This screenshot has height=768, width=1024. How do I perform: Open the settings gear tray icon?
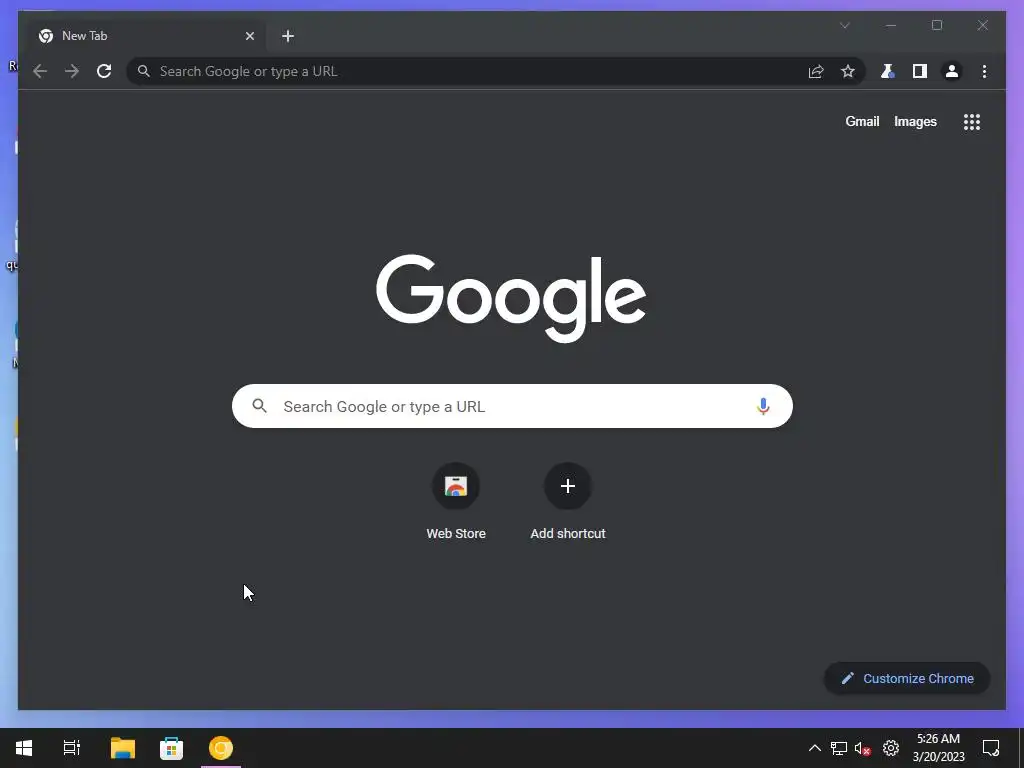click(x=891, y=748)
